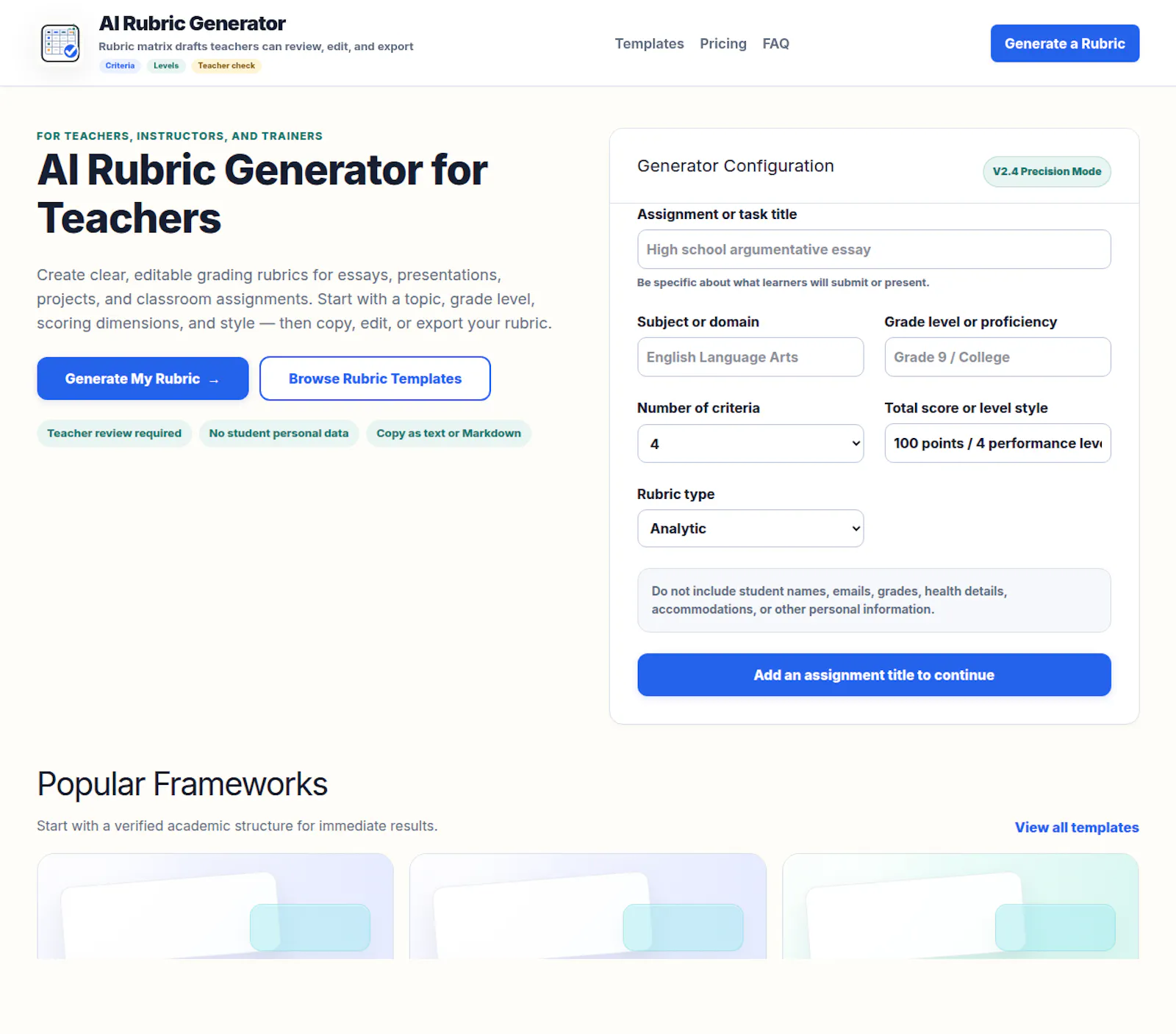Click 'Be specific about what learners' hint

(x=783, y=282)
